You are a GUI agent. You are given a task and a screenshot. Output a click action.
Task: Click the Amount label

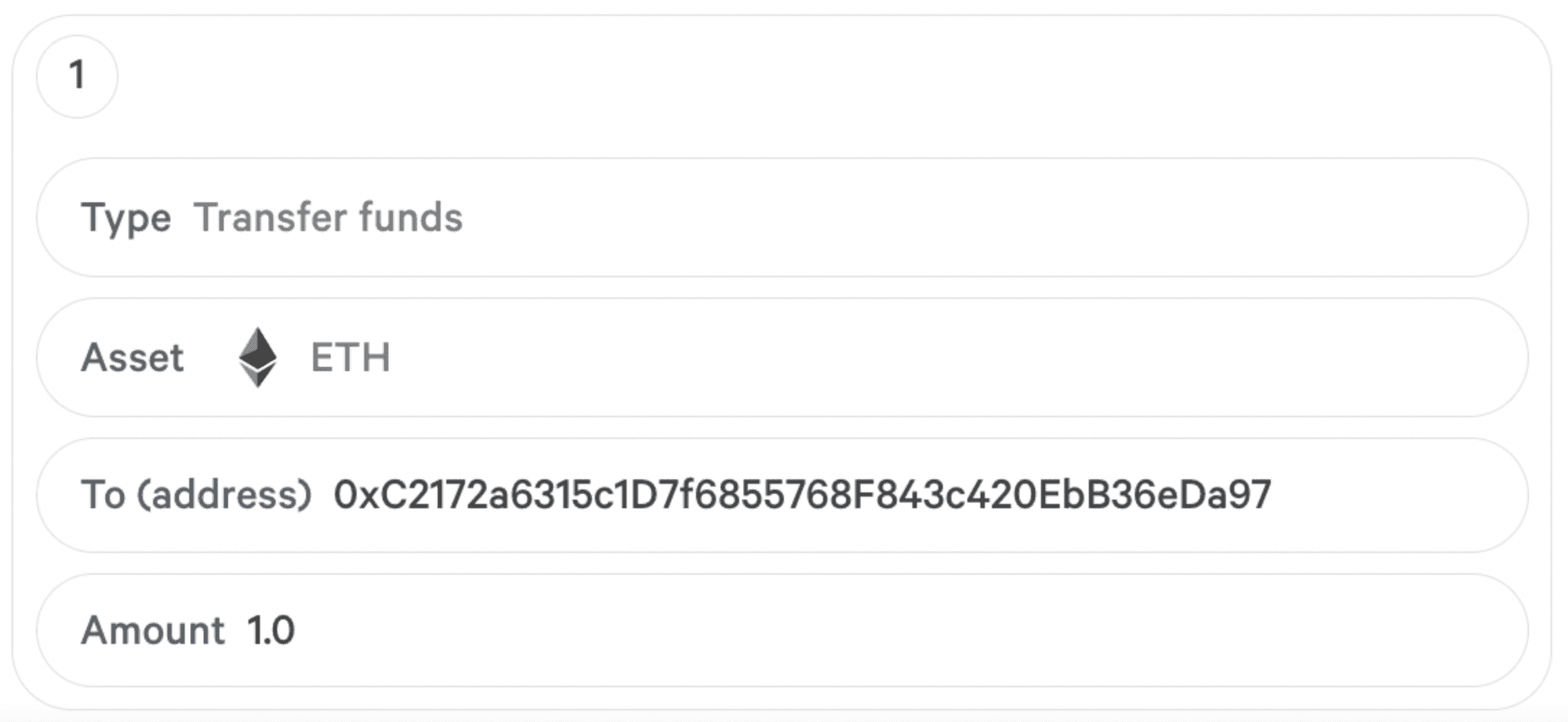tap(153, 630)
